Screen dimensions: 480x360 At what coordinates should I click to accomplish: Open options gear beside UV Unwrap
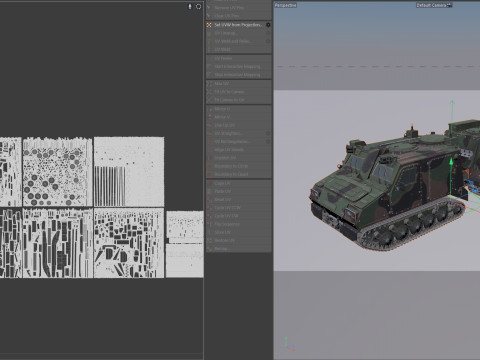tap(268, 33)
